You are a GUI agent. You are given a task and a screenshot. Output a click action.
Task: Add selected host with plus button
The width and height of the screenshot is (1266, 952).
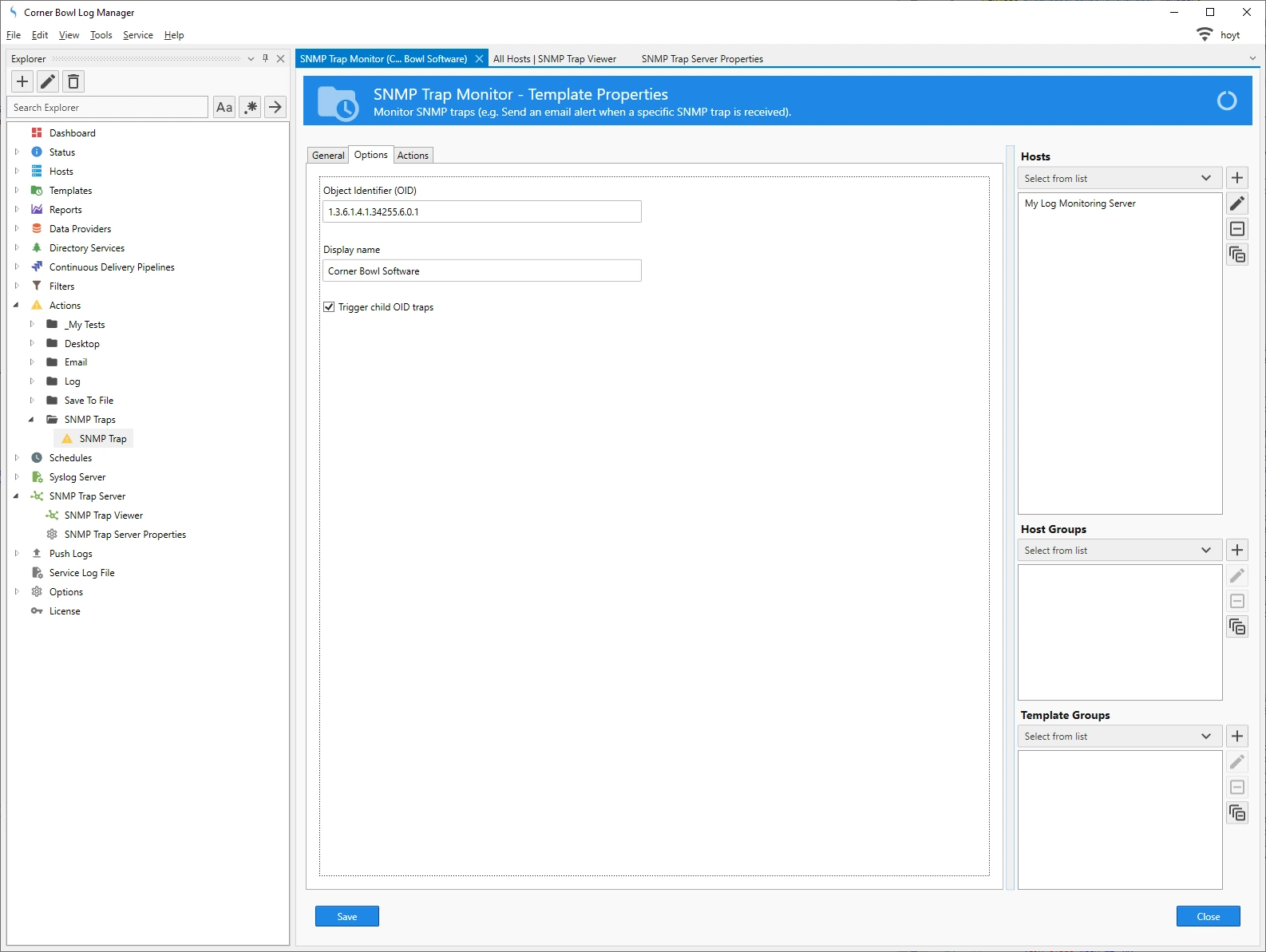click(x=1237, y=178)
